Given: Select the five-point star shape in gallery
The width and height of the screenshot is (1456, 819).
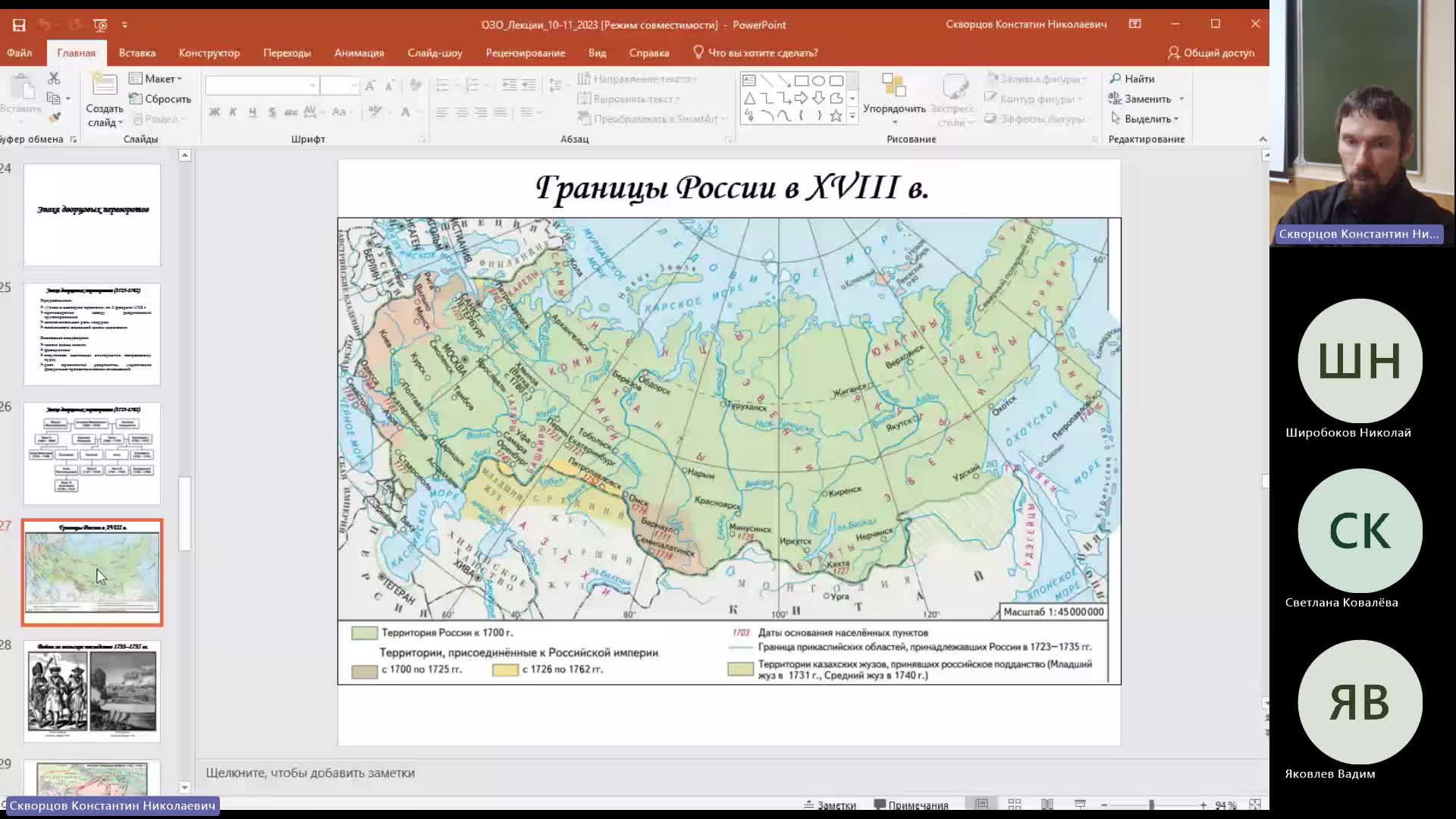Looking at the screenshot, I should coord(836,116).
